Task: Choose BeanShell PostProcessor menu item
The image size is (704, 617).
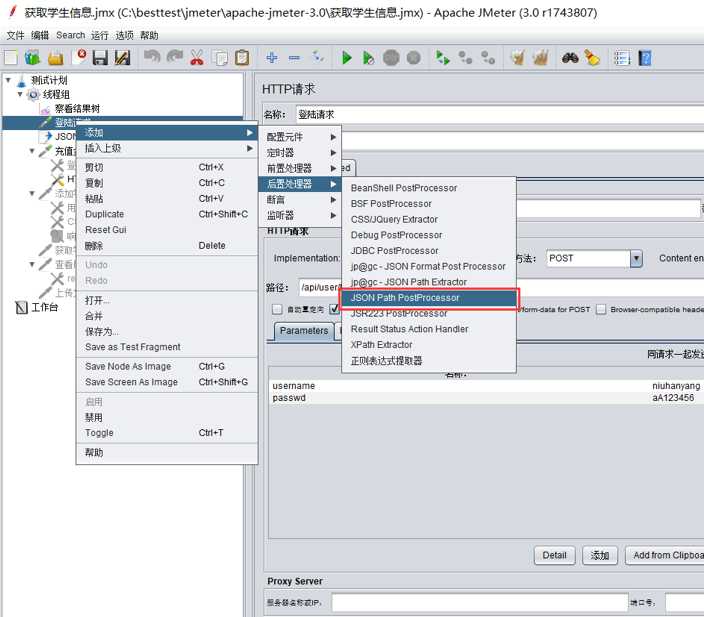Action: pyautogui.click(x=429, y=188)
